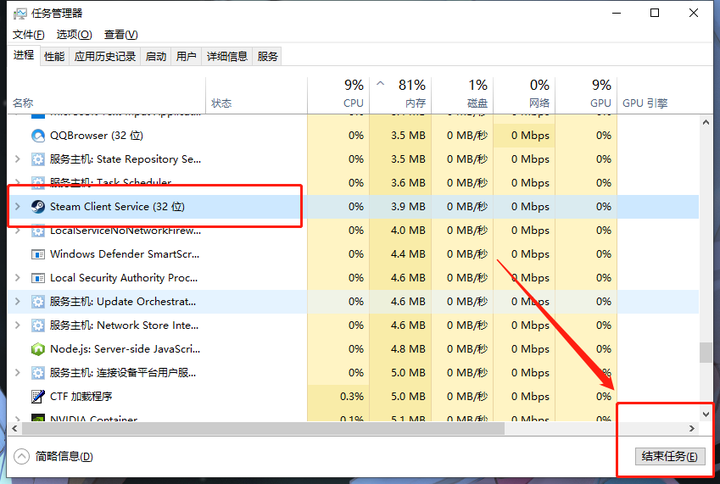Click the horizontal scrollbar right arrow
This screenshot has width=720, height=484.
pos(692,428)
